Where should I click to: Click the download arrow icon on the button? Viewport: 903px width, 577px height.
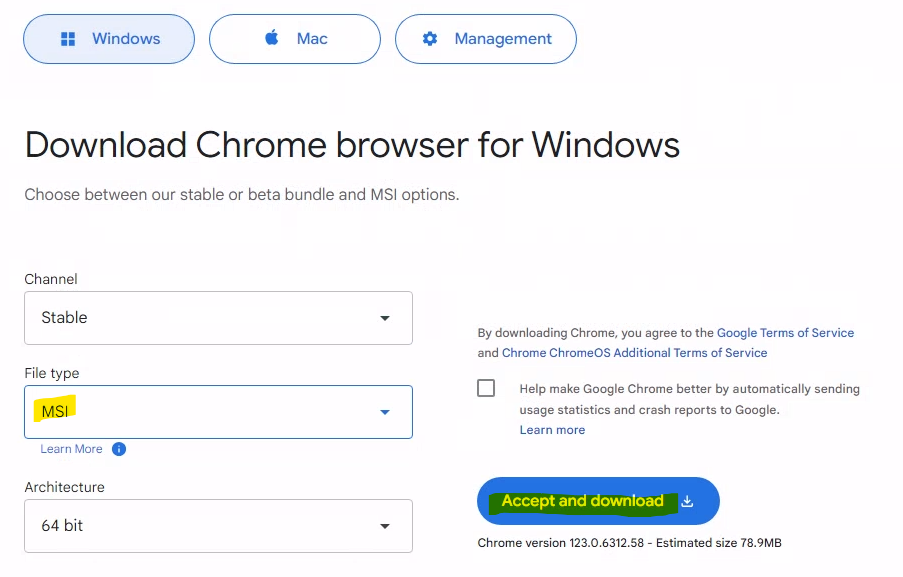[687, 501]
